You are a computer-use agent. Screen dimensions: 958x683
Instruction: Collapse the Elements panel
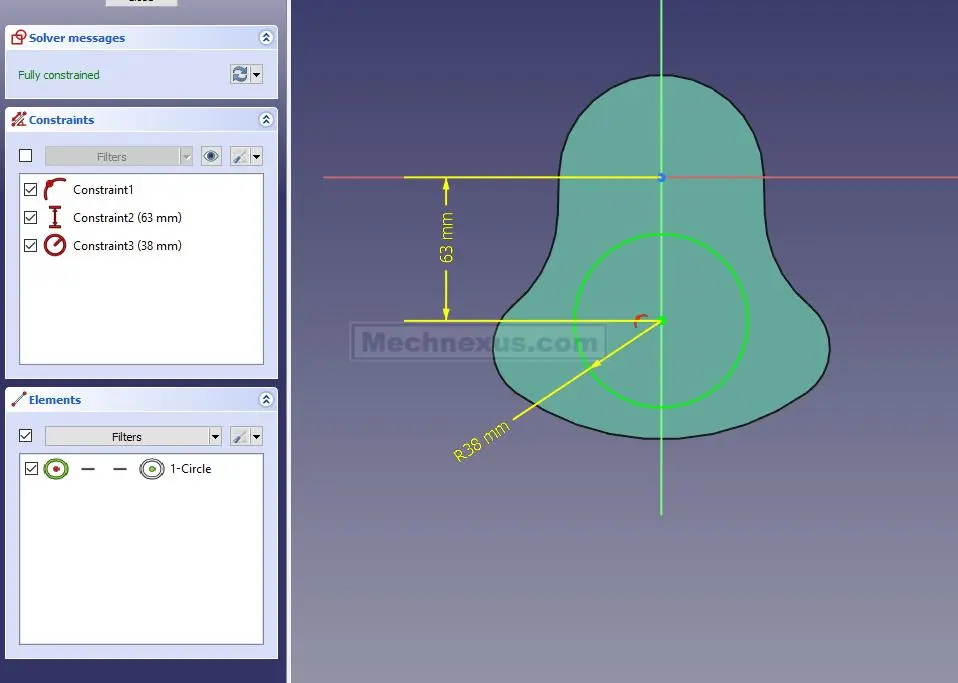click(x=266, y=400)
